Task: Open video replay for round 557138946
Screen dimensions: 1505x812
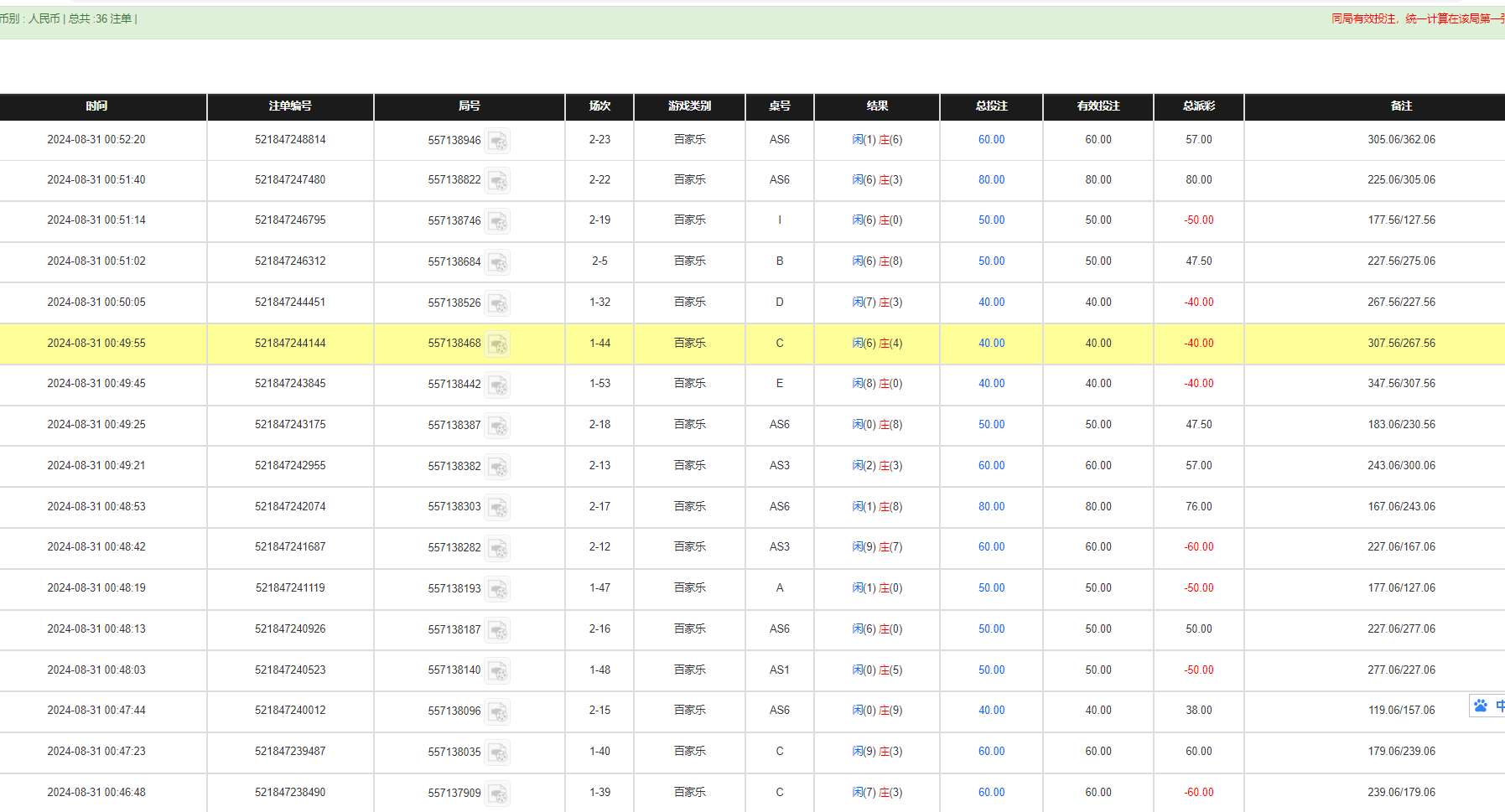Action: (497, 141)
